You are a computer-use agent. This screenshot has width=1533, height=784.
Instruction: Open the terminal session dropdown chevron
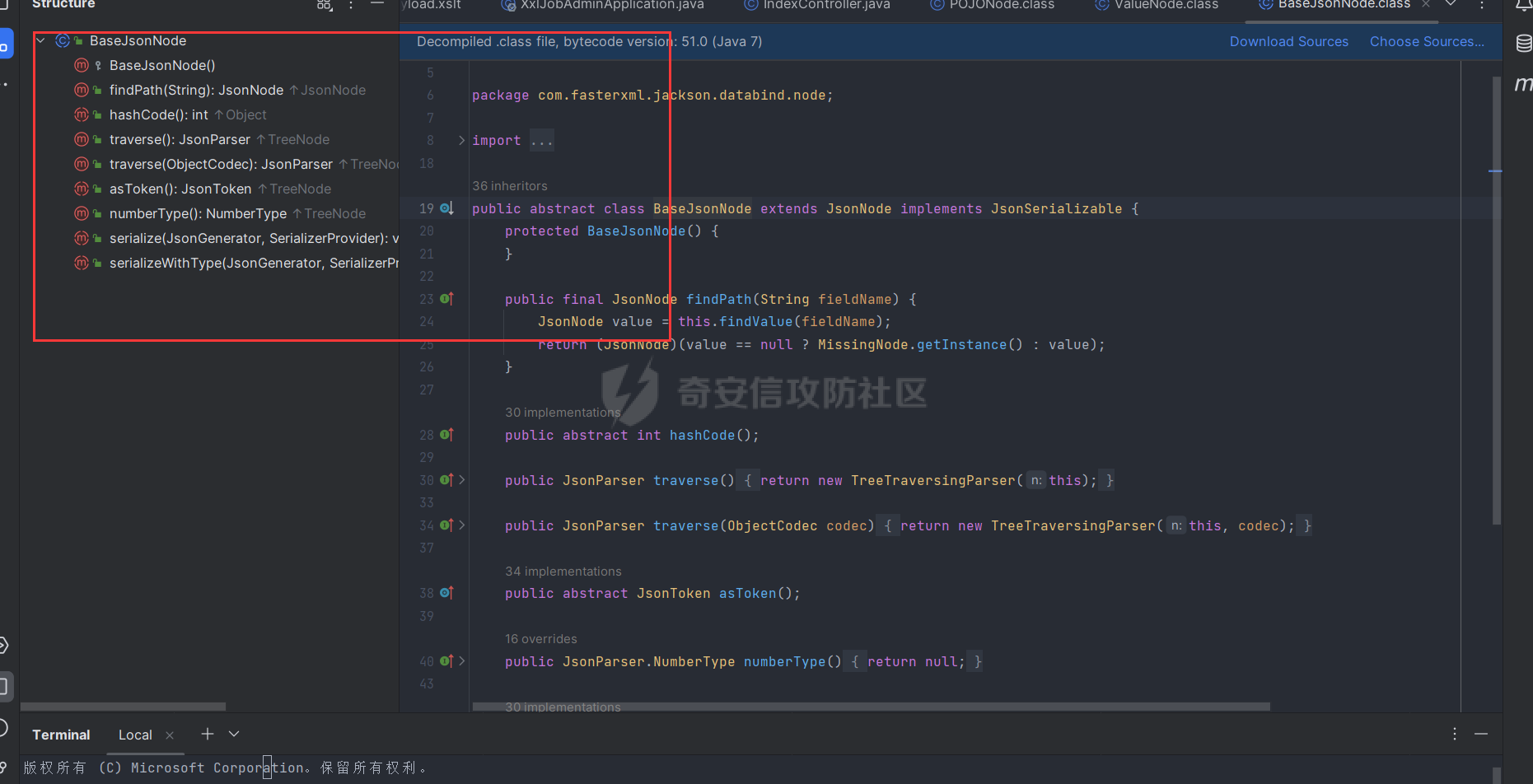pos(233,734)
